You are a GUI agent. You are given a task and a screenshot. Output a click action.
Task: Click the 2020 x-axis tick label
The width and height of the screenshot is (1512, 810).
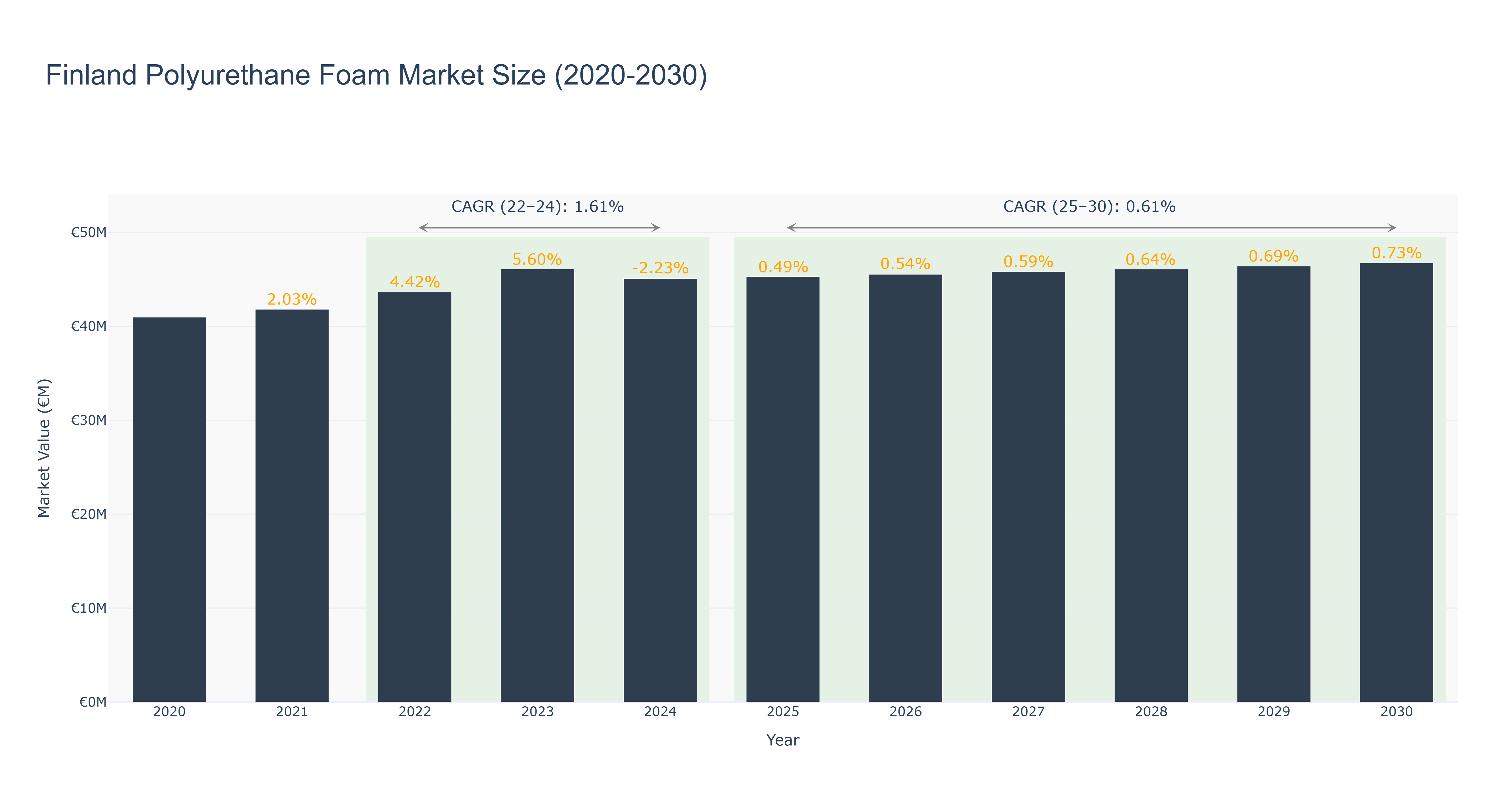point(169,712)
